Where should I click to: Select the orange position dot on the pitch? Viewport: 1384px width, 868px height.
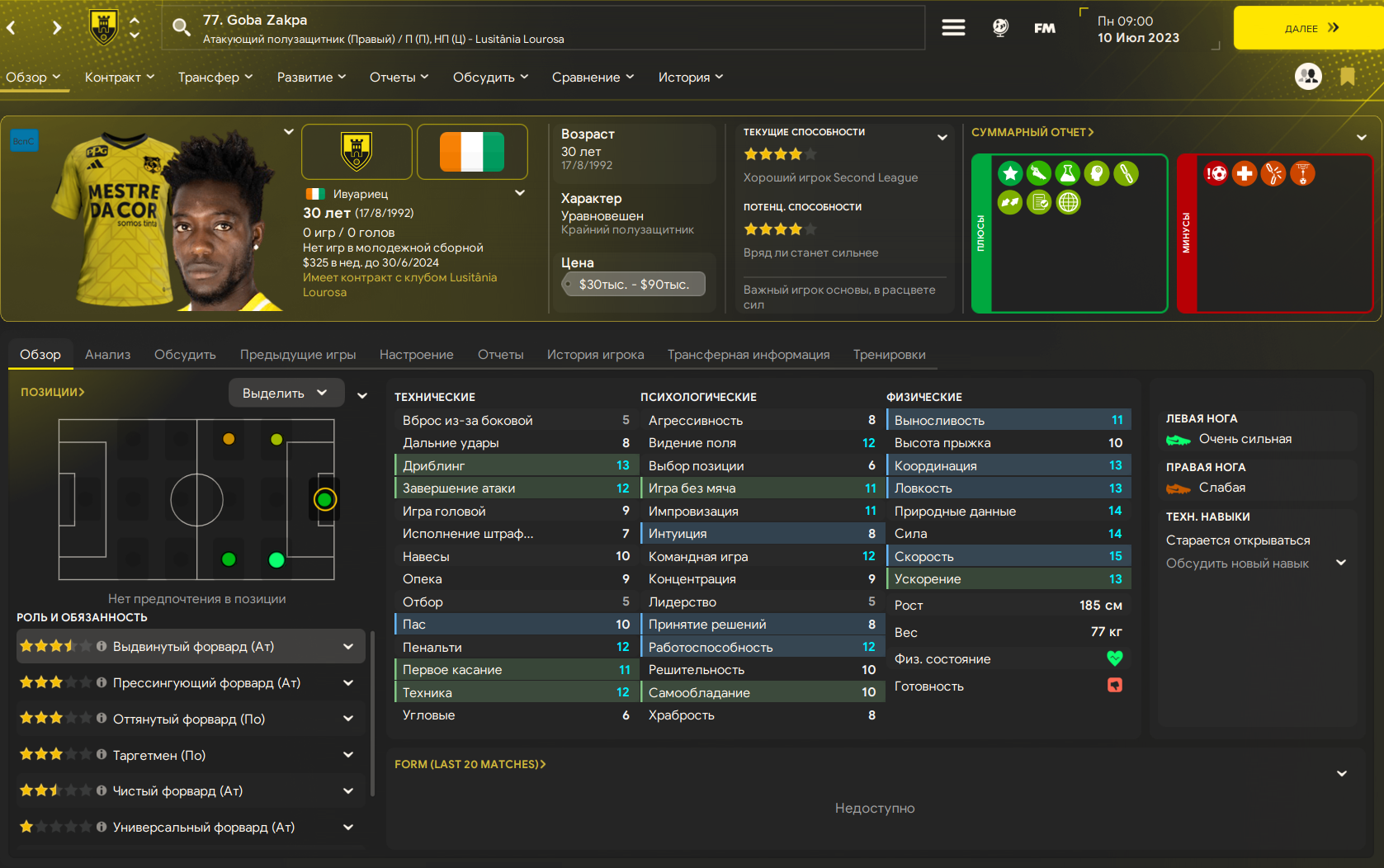pyautogui.click(x=229, y=439)
